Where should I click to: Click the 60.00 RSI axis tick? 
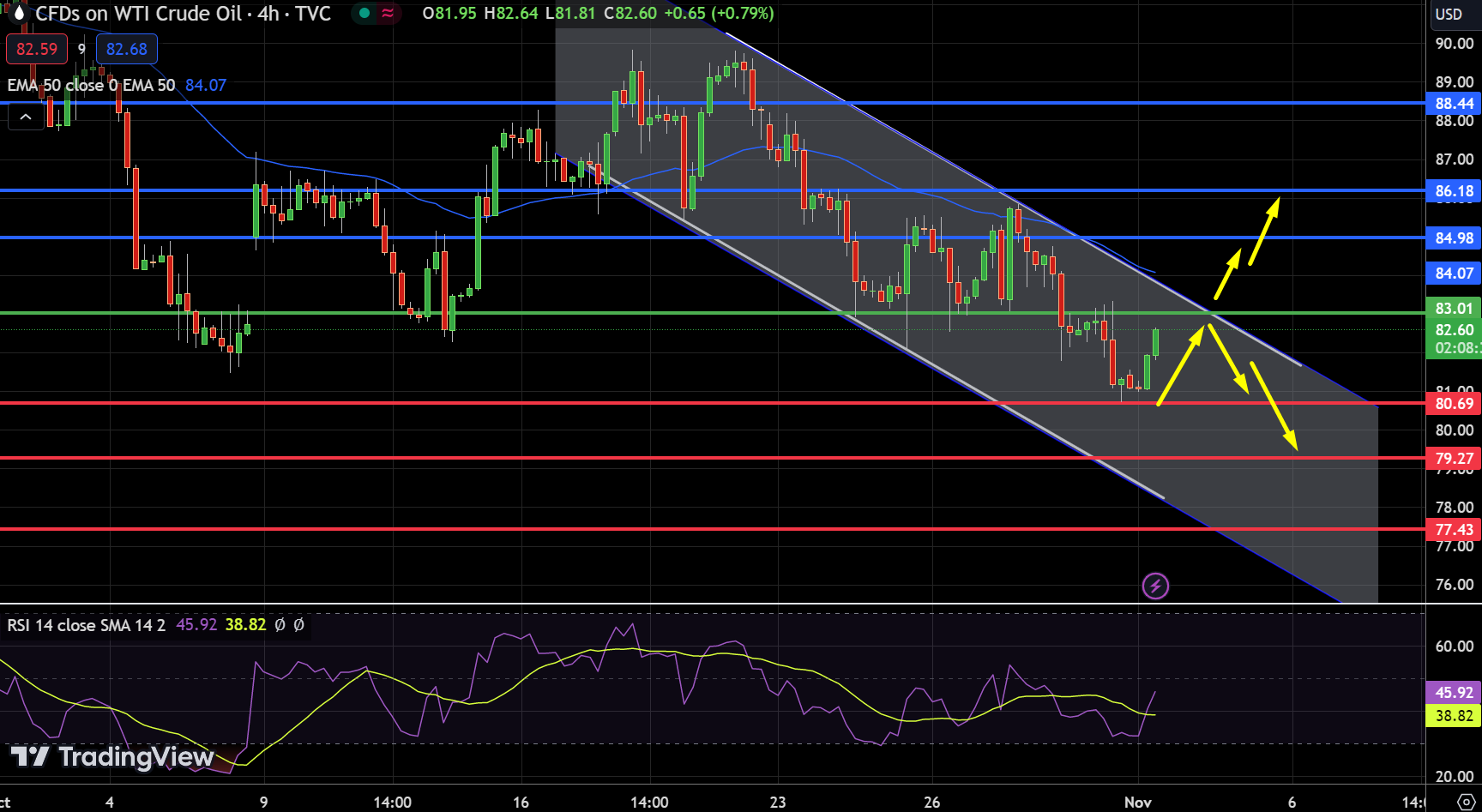pos(1454,647)
